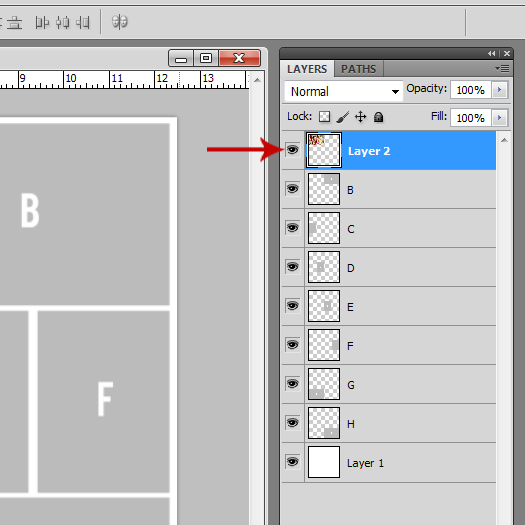Viewport: 525px width, 525px height.
Task: Click the Layer 2 name
Action: (x=369, y=151)
